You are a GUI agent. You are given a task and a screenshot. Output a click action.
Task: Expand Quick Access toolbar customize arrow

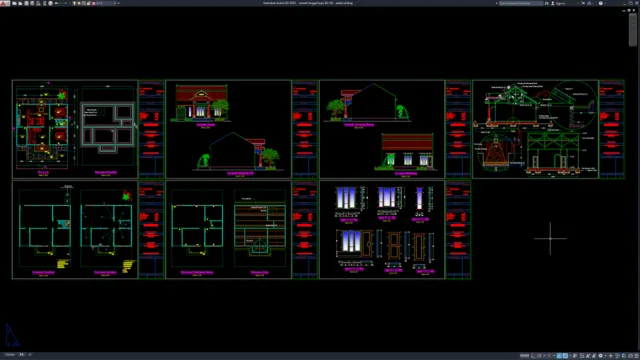[118, 3]
